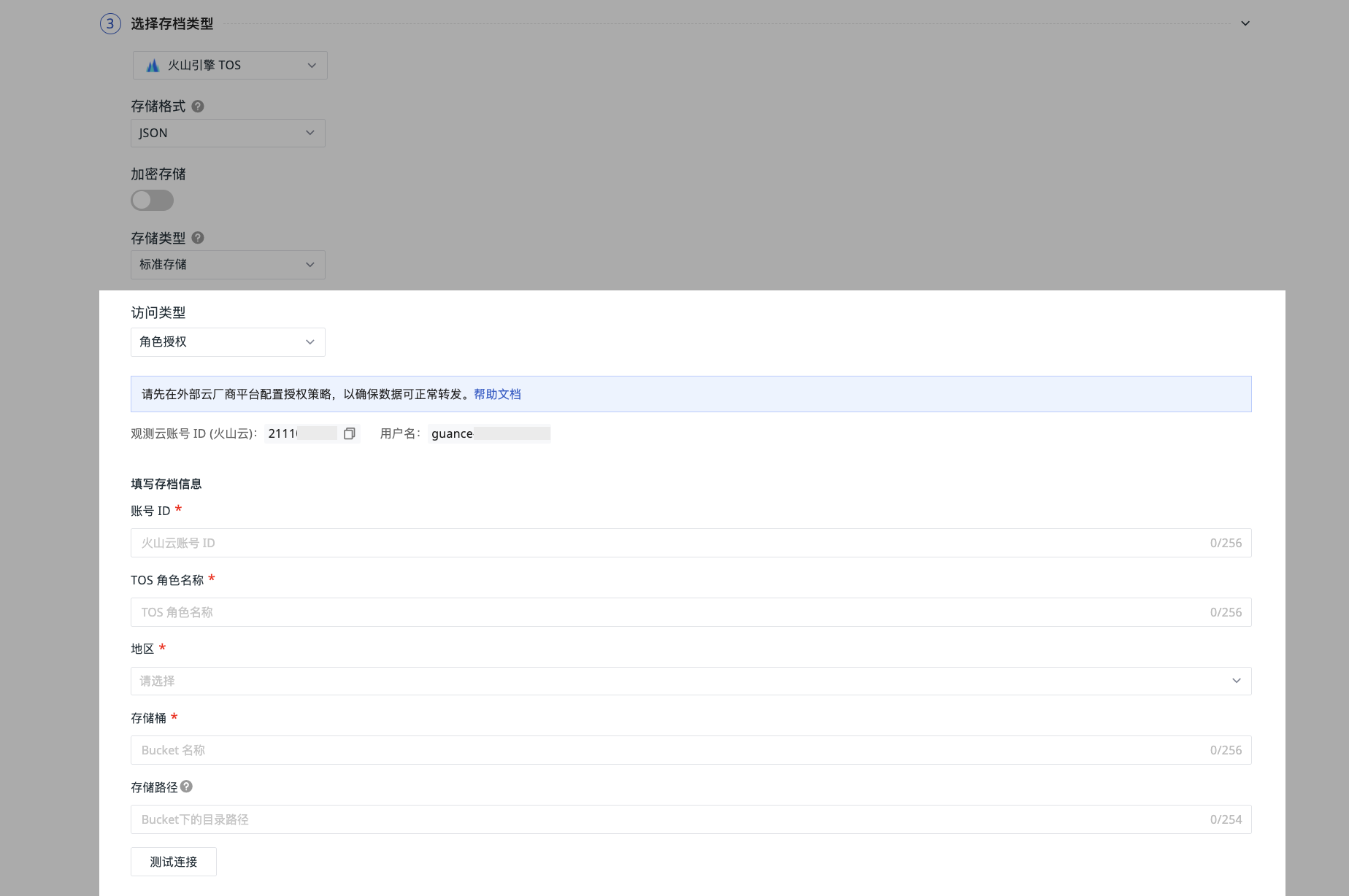This screenshot has height=896, width=1349.
Task: Click the step 3 circle number icon
Action: click(x=110, y=24)
